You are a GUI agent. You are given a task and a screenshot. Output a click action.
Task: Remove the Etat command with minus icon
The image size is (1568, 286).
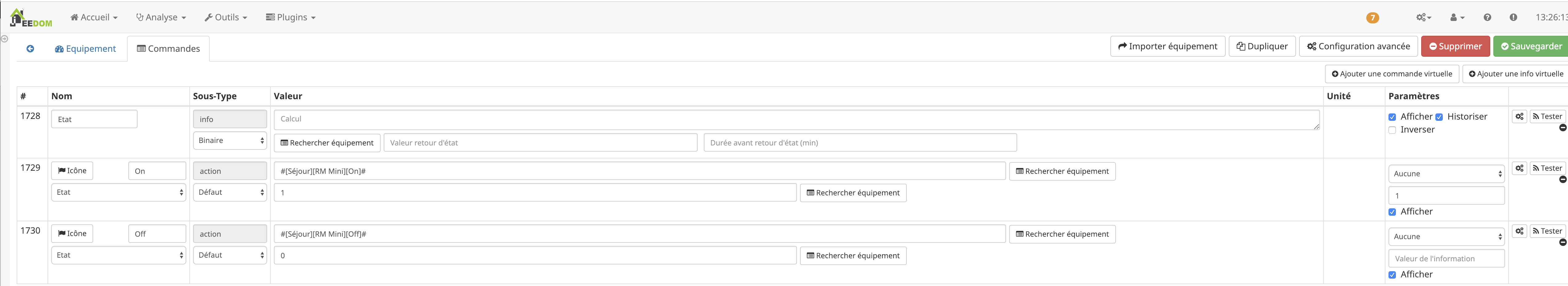(x=1562, y=128)
